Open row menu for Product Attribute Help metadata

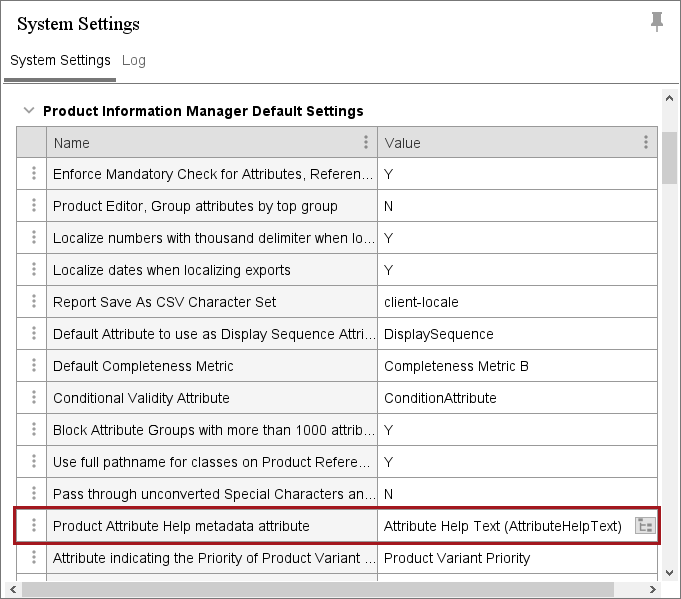tap(34, 526)
